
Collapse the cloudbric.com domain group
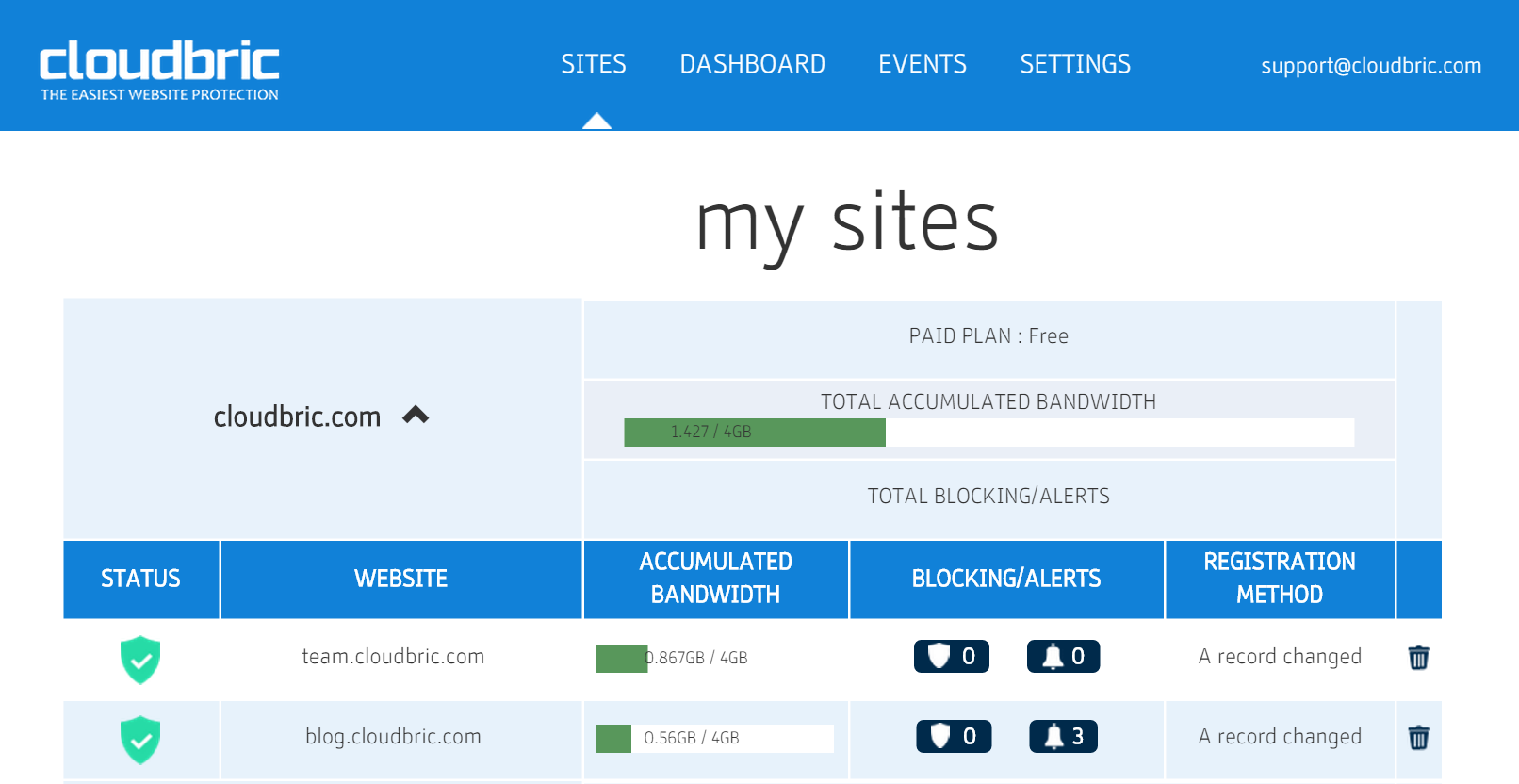[x=416, y=416]
